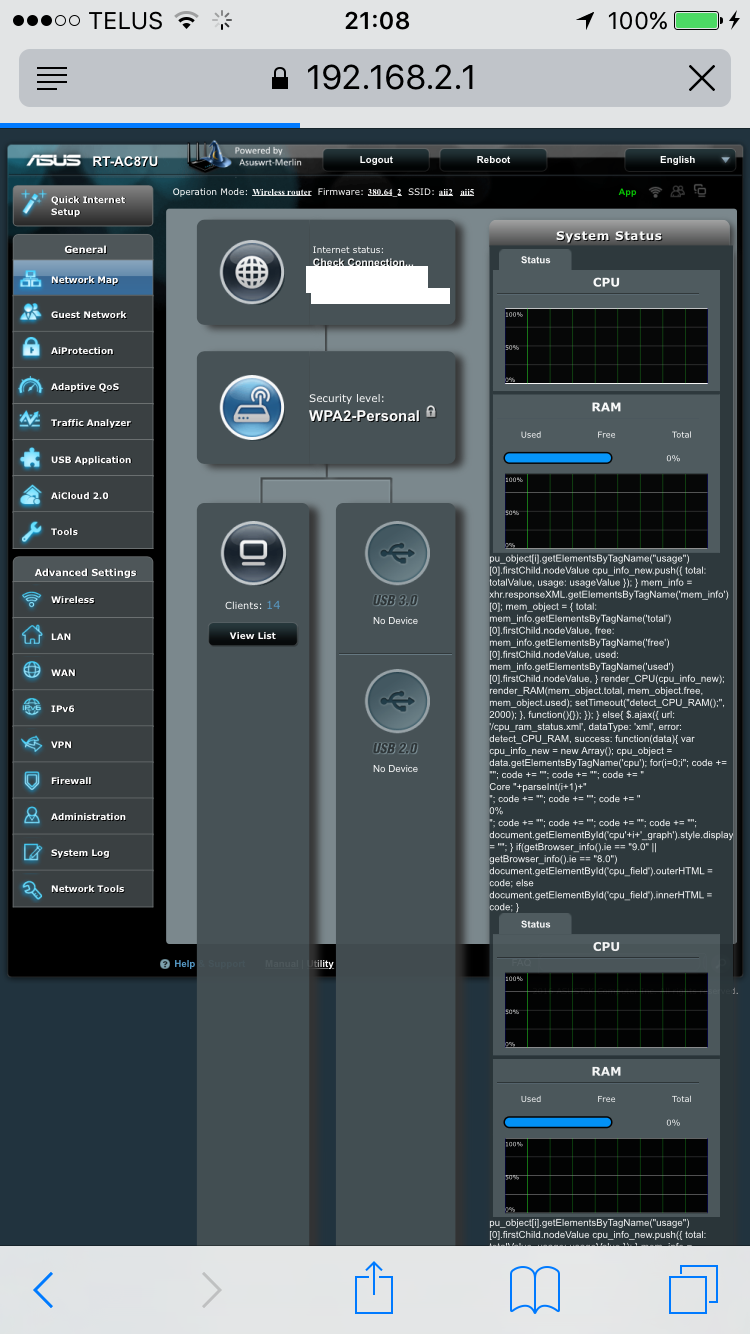Open Wireless advanced settings

(x=82, y=600)
